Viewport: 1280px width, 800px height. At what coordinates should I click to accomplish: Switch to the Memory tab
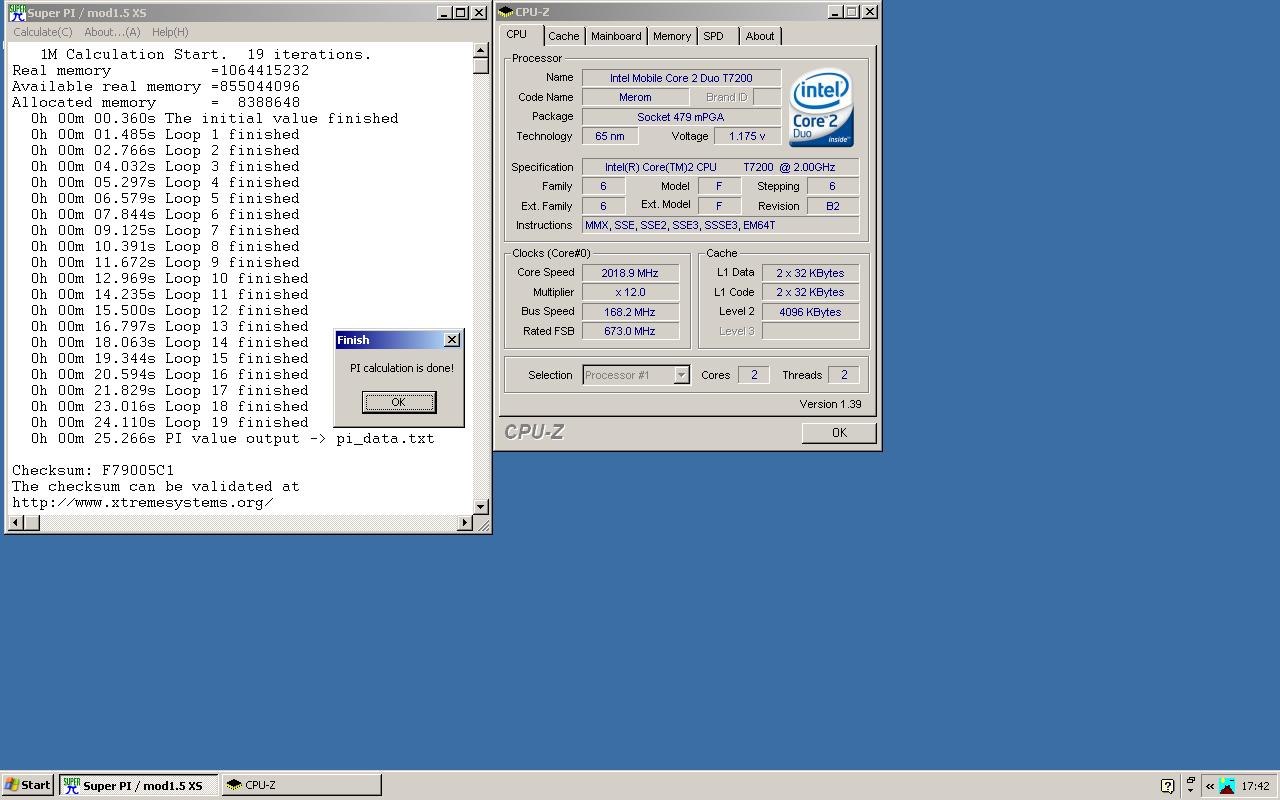[672, 36]
